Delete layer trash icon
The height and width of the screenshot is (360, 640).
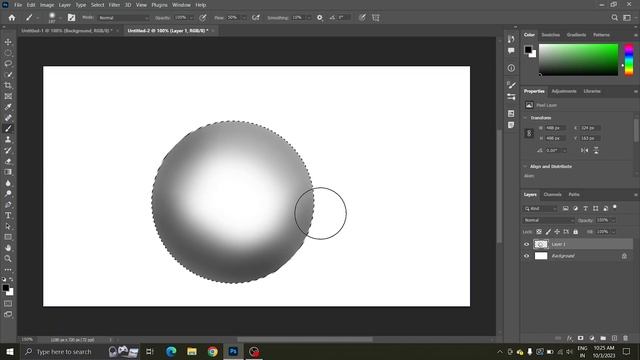tap(625, 338)
